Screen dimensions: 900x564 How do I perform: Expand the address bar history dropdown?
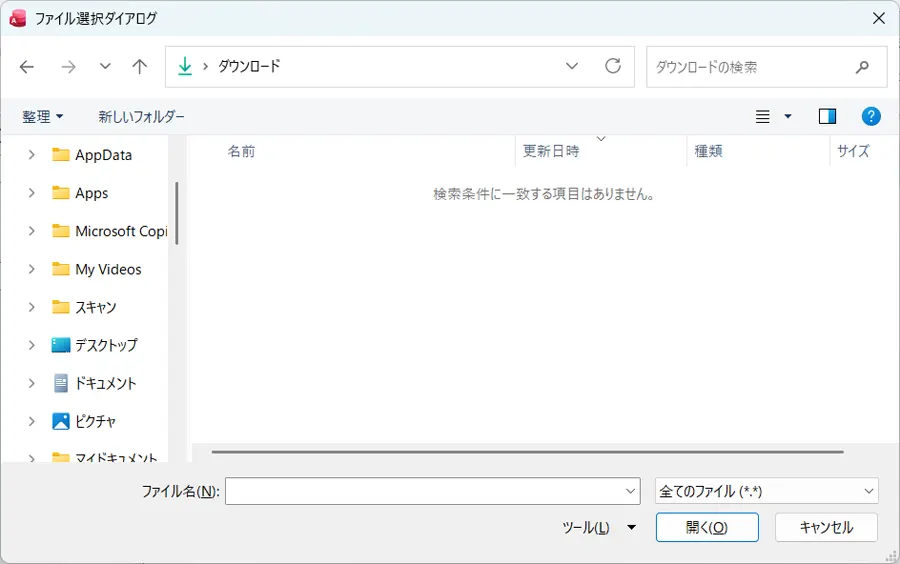coord(572,67)
